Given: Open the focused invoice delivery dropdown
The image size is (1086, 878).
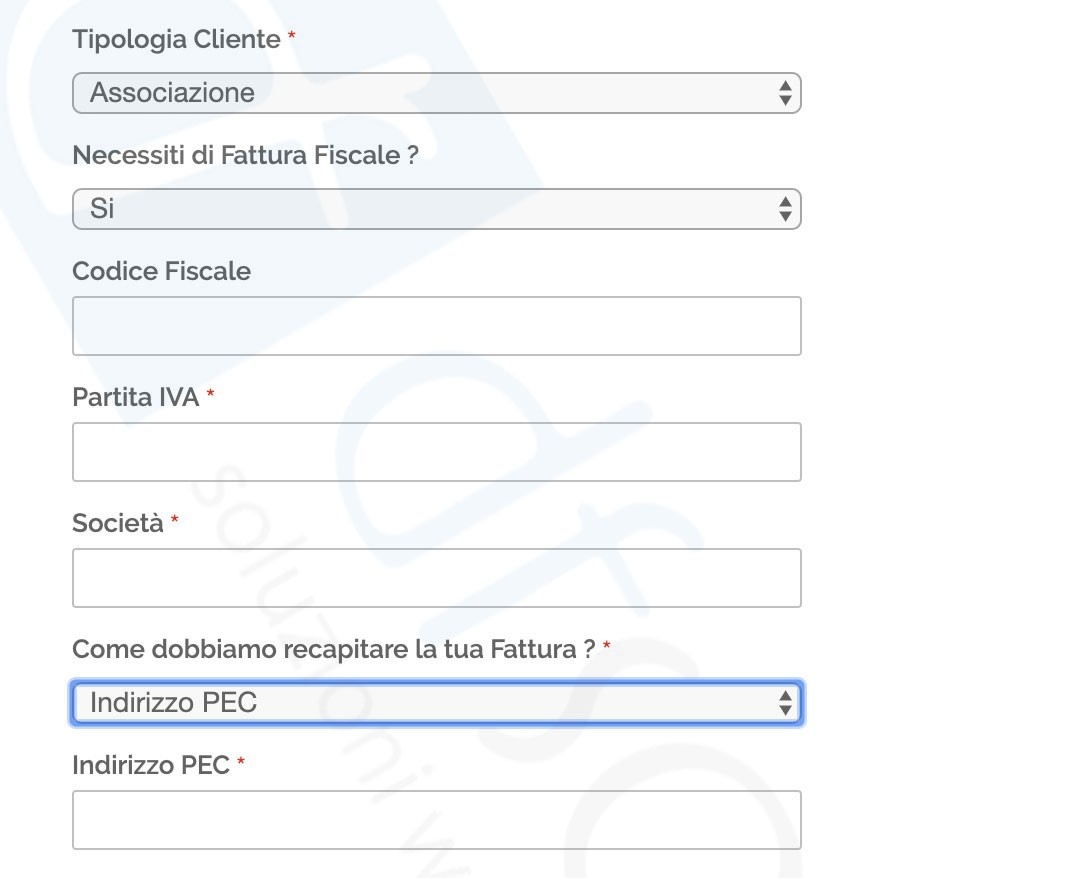Looking at the screenshot, I should [436, 703].
